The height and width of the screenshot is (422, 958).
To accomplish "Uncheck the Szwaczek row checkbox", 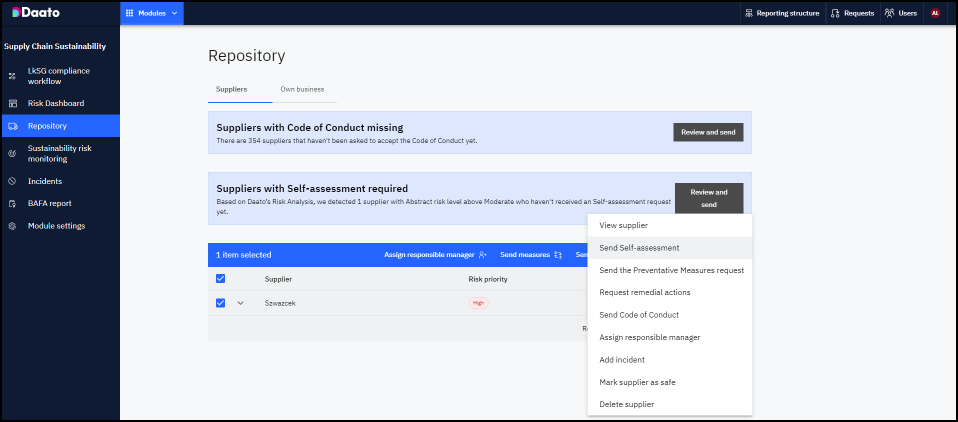I will pyautogui.click(x=221, y=303).
